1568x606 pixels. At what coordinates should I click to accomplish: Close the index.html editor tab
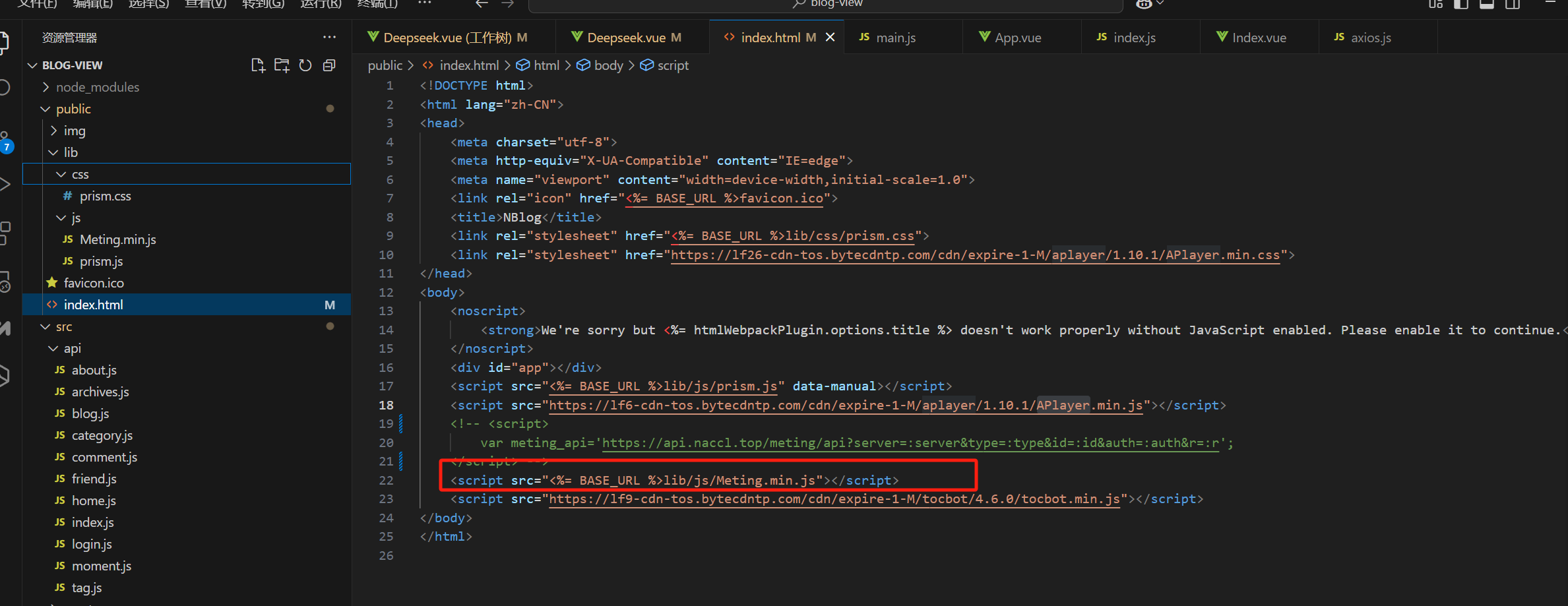[x=830, y=38]
